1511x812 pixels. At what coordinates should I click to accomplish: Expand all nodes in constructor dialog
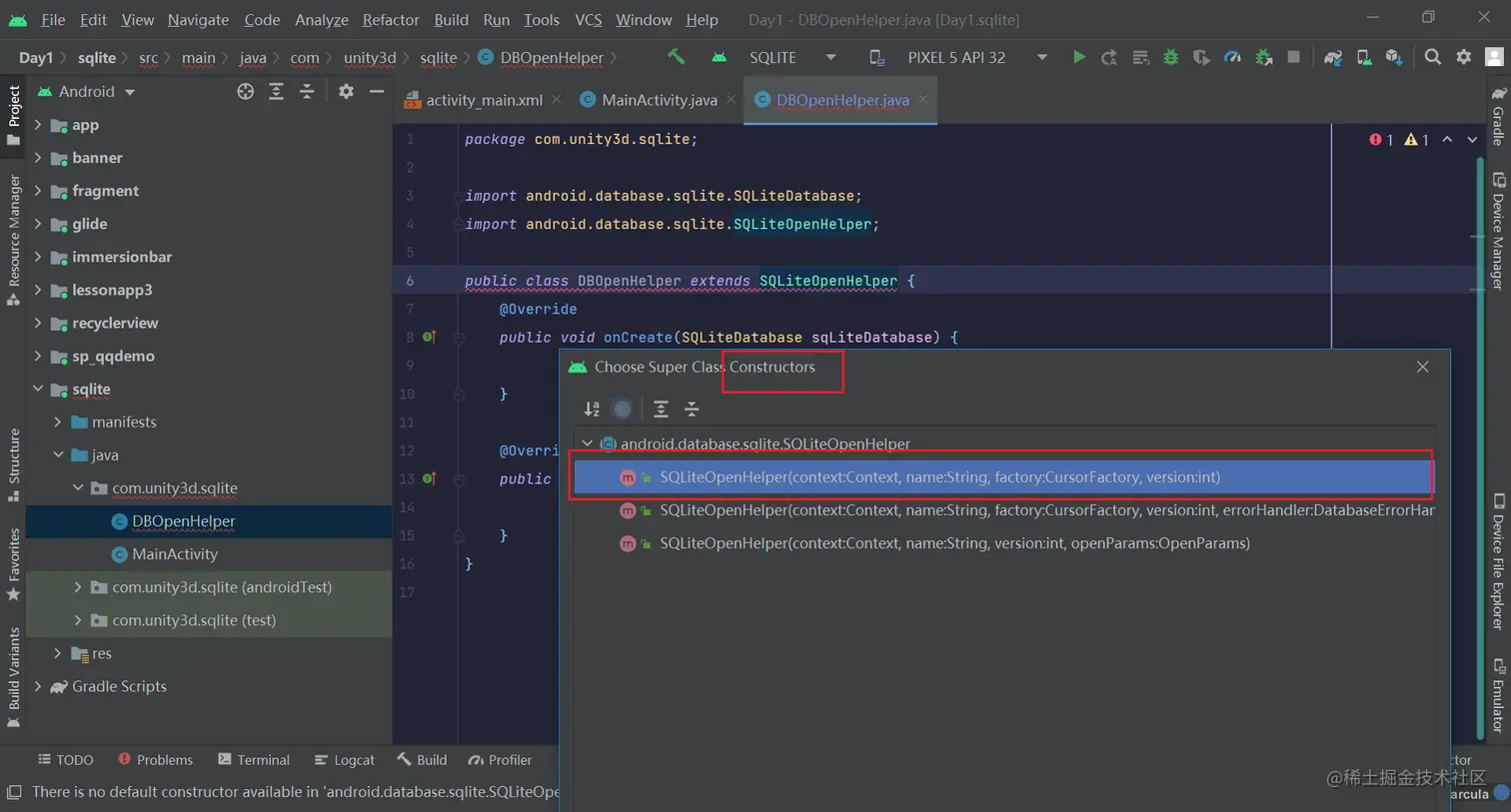coord(661,408)
